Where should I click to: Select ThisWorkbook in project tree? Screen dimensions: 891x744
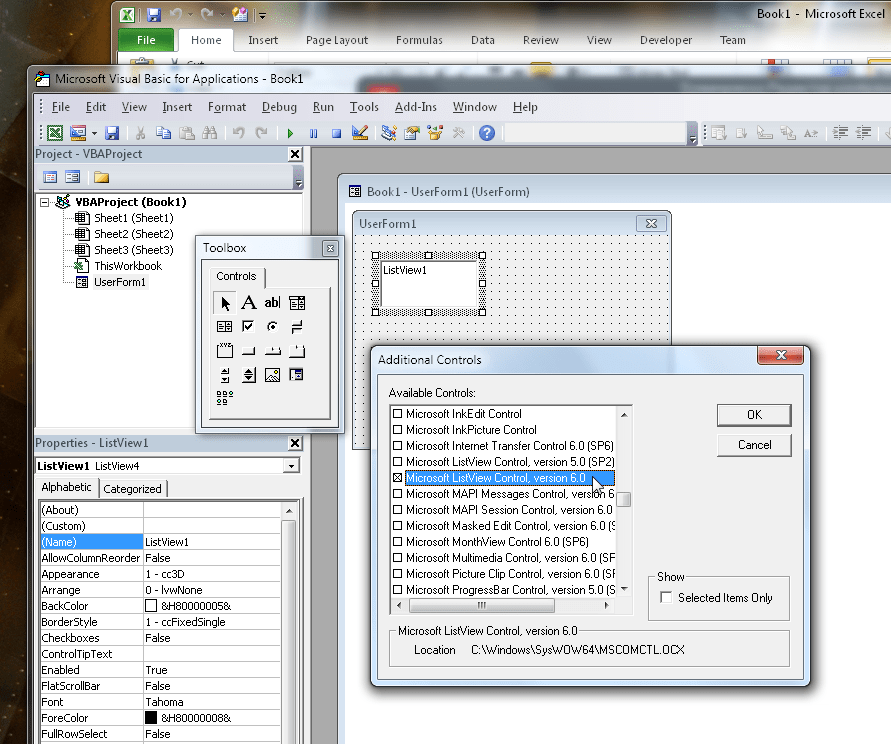click(128, 266)
